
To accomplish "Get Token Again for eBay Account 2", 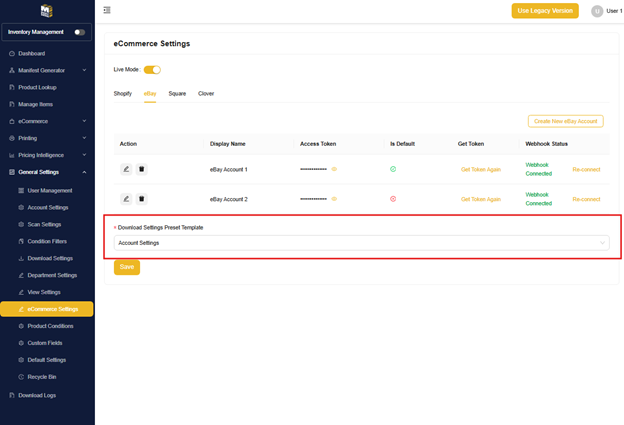I will tap(481, 199).
